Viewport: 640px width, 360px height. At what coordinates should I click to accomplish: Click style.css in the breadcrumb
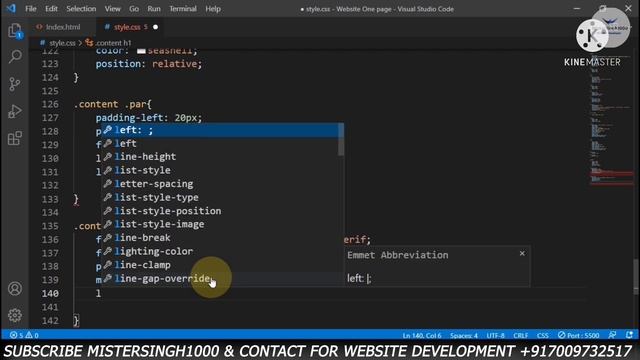[62, 43]
